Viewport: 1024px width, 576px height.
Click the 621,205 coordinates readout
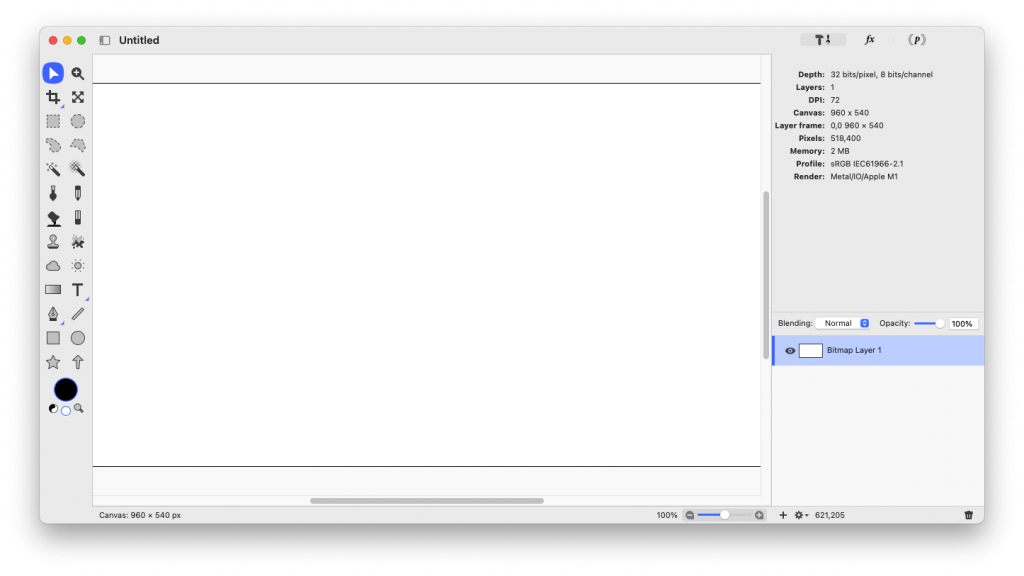click(x=829, y=515)
